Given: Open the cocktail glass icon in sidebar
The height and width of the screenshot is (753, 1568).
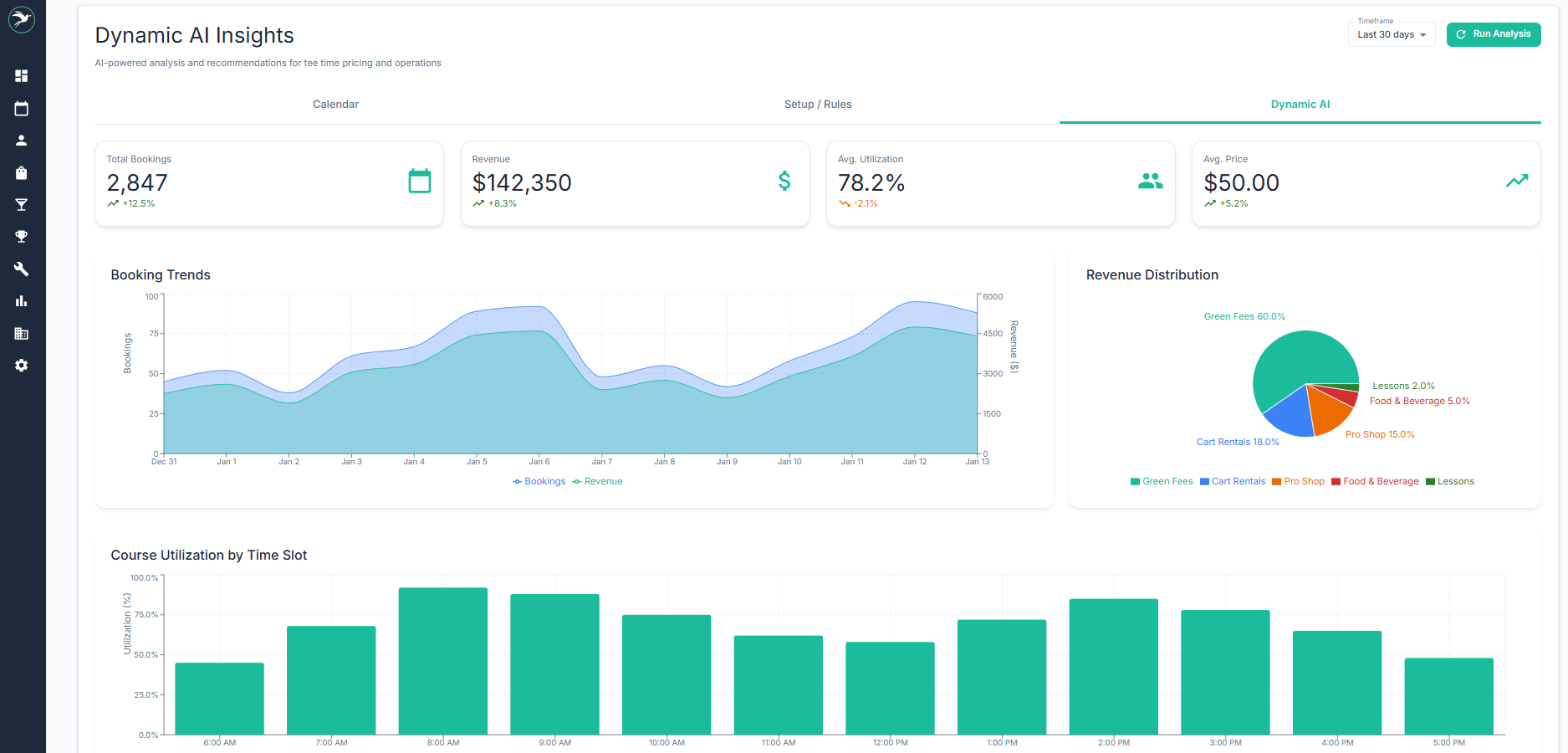Looking at the screenshot, I should (x=22, y=205).
